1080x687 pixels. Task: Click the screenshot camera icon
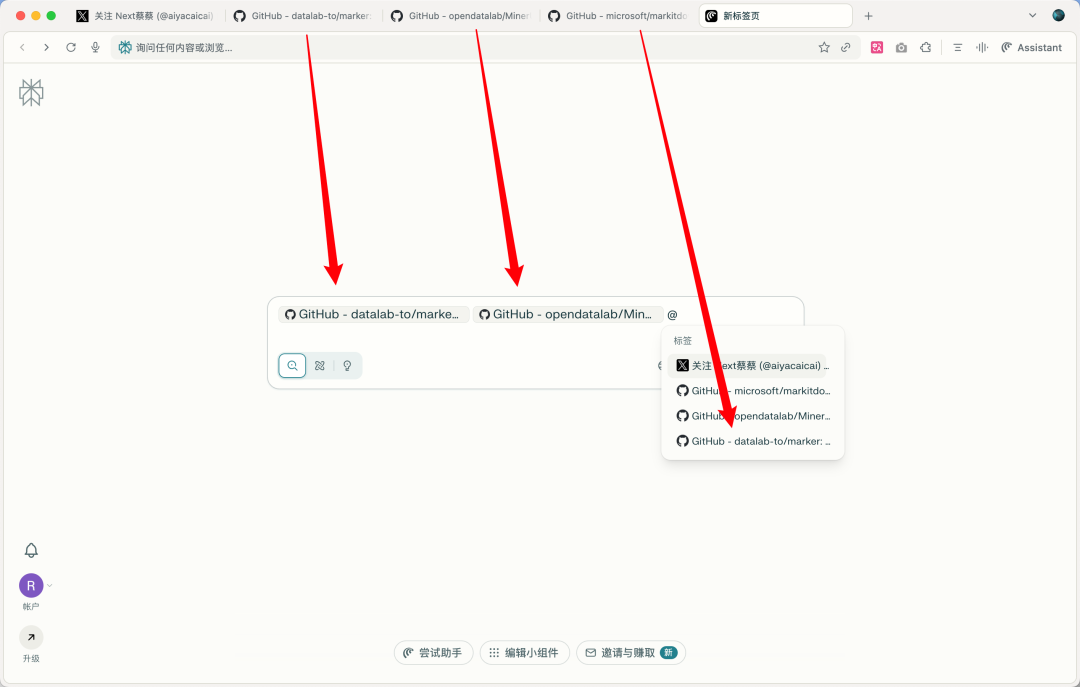click(901, 47)
